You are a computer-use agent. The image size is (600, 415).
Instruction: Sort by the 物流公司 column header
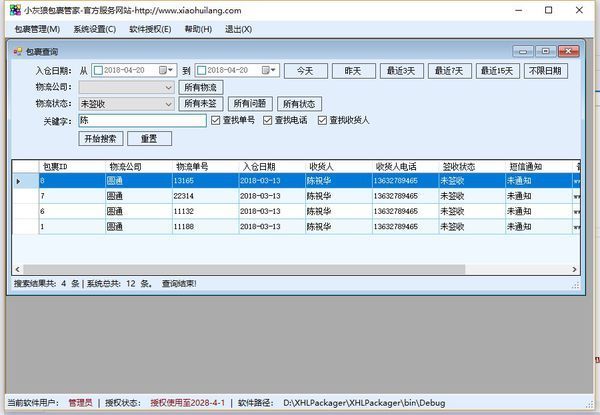139,167
